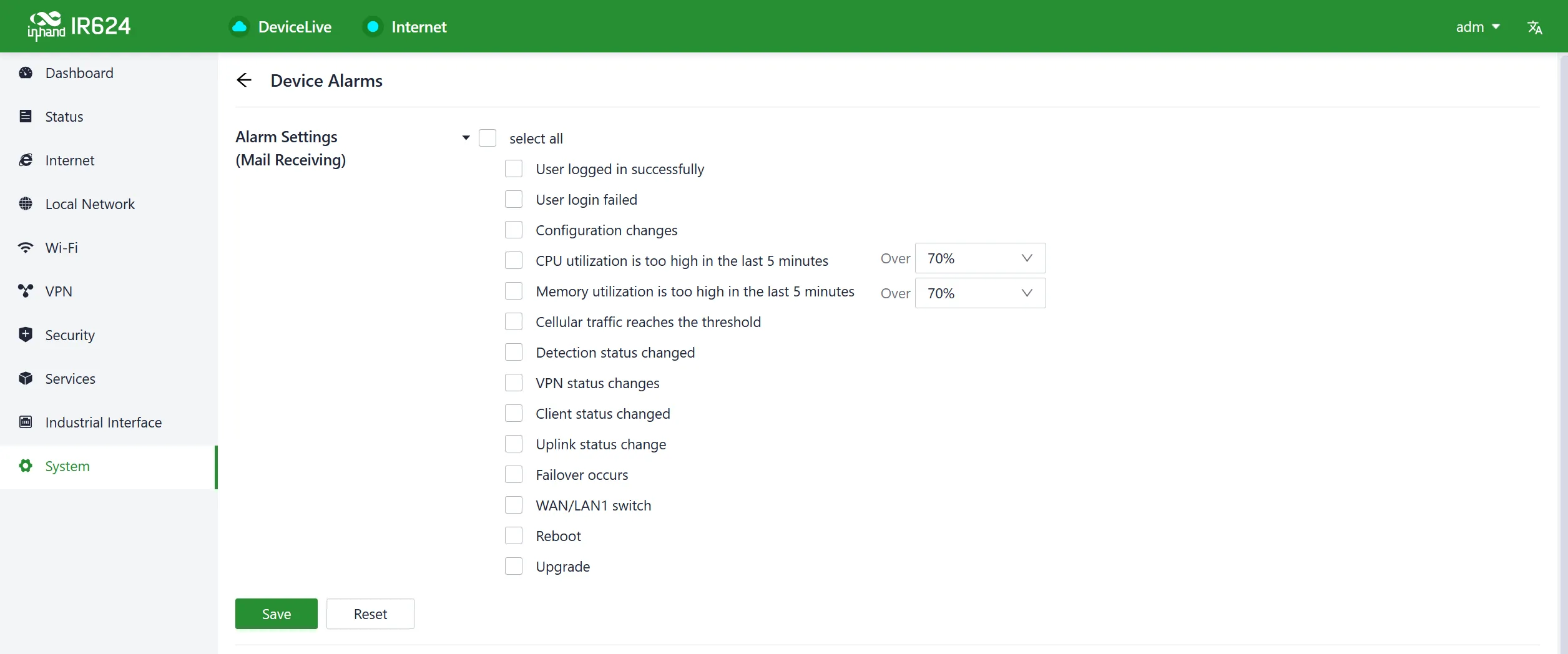
Task: Click the Status list icon
Action: click(26, 117)
